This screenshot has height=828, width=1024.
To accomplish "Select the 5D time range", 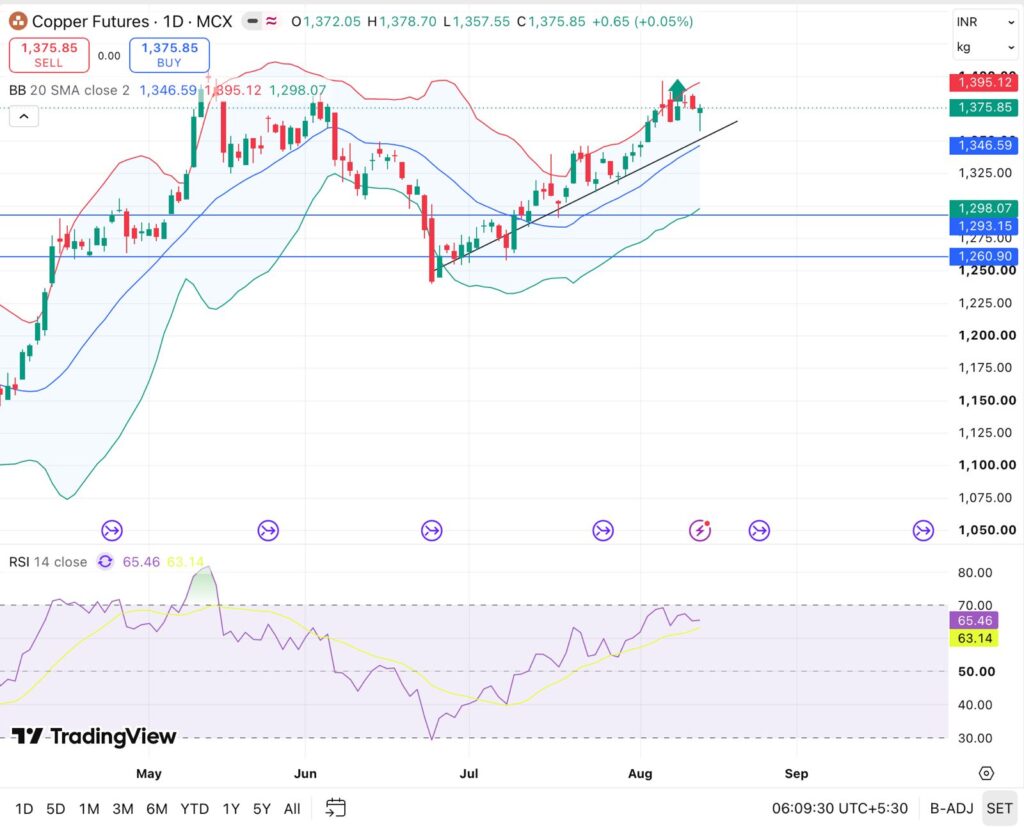I will [56, 809].
